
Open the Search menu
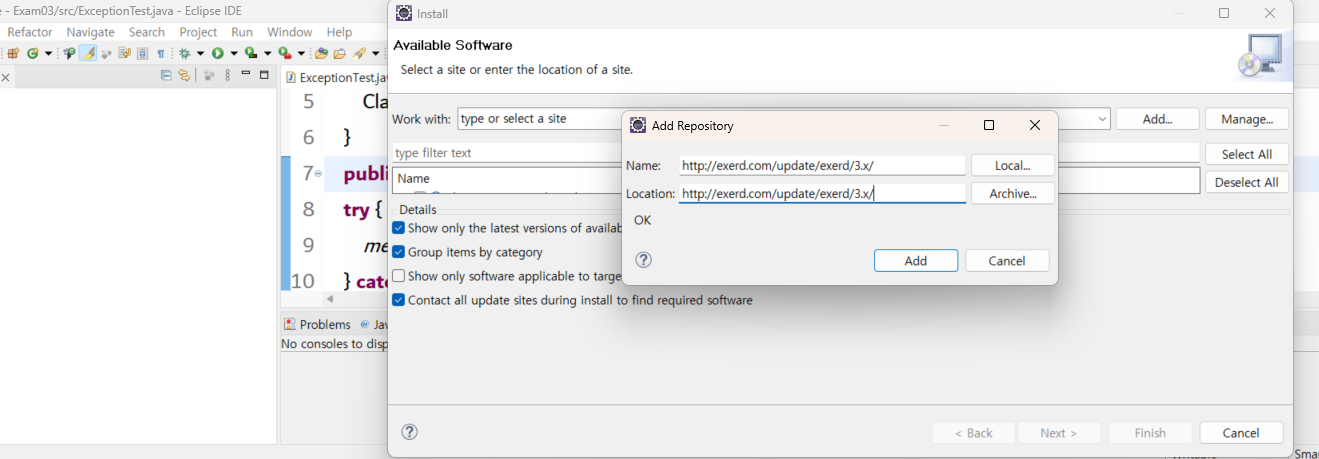point(147,32)
